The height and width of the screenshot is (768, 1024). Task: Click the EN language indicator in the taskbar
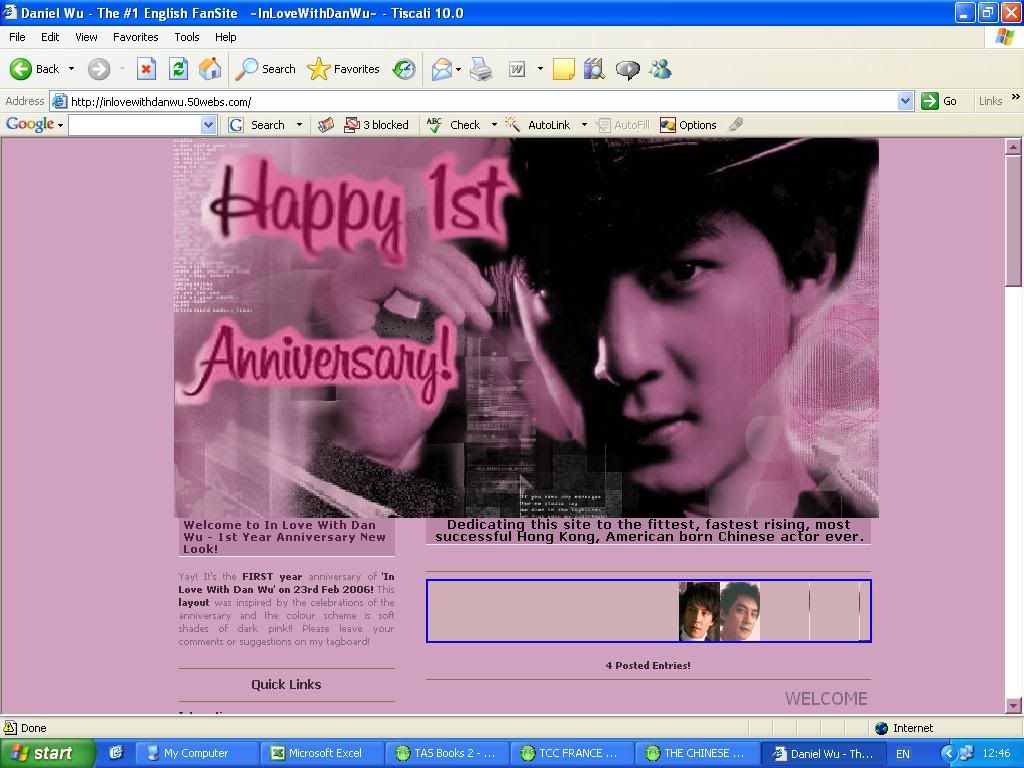903,754
